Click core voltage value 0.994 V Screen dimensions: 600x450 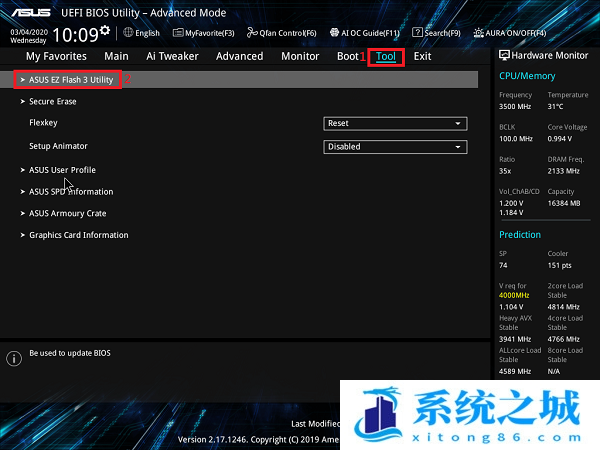(559, 139)
